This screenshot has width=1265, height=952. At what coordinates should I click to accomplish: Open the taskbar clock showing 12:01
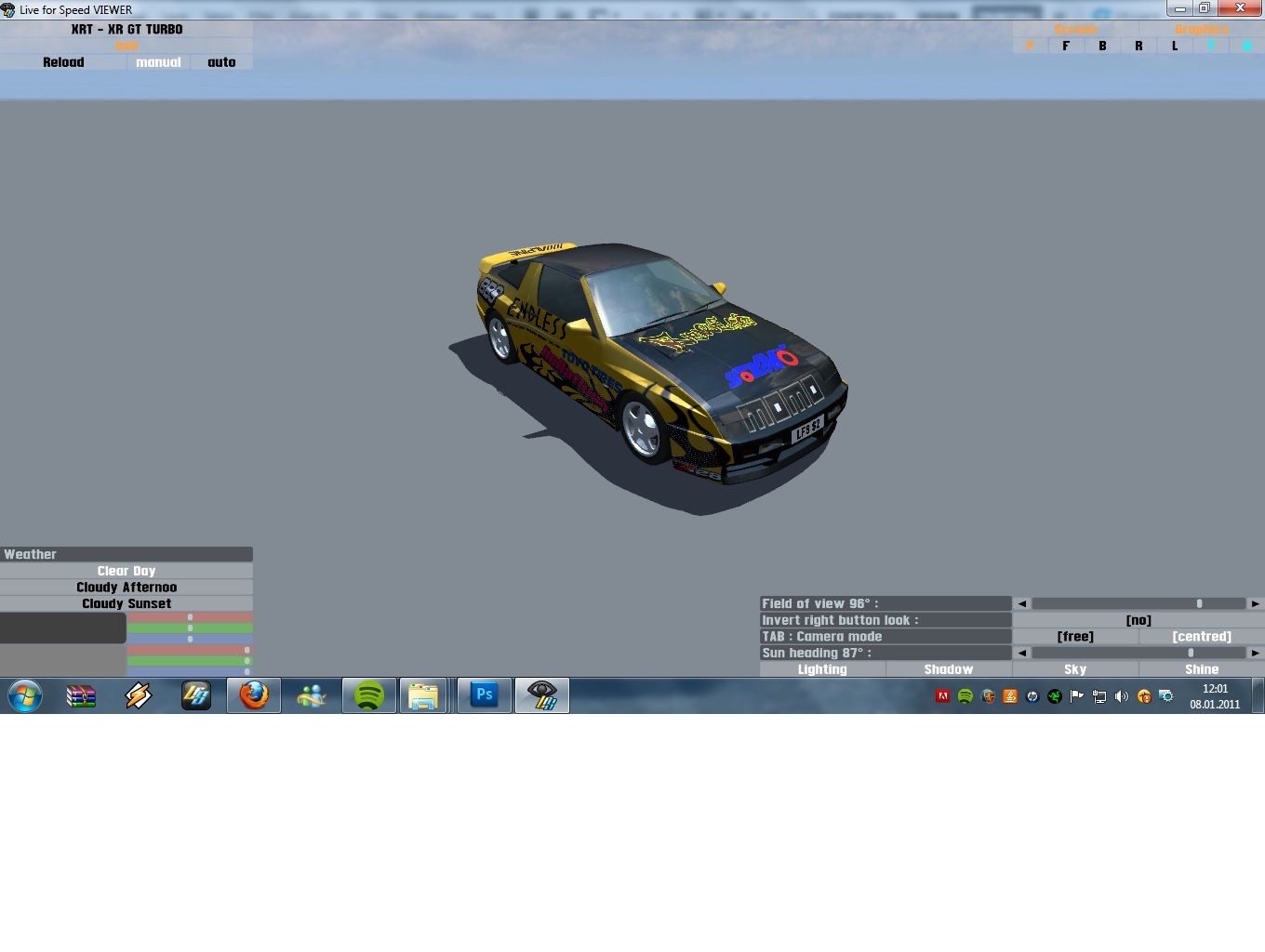point(1215,696)
